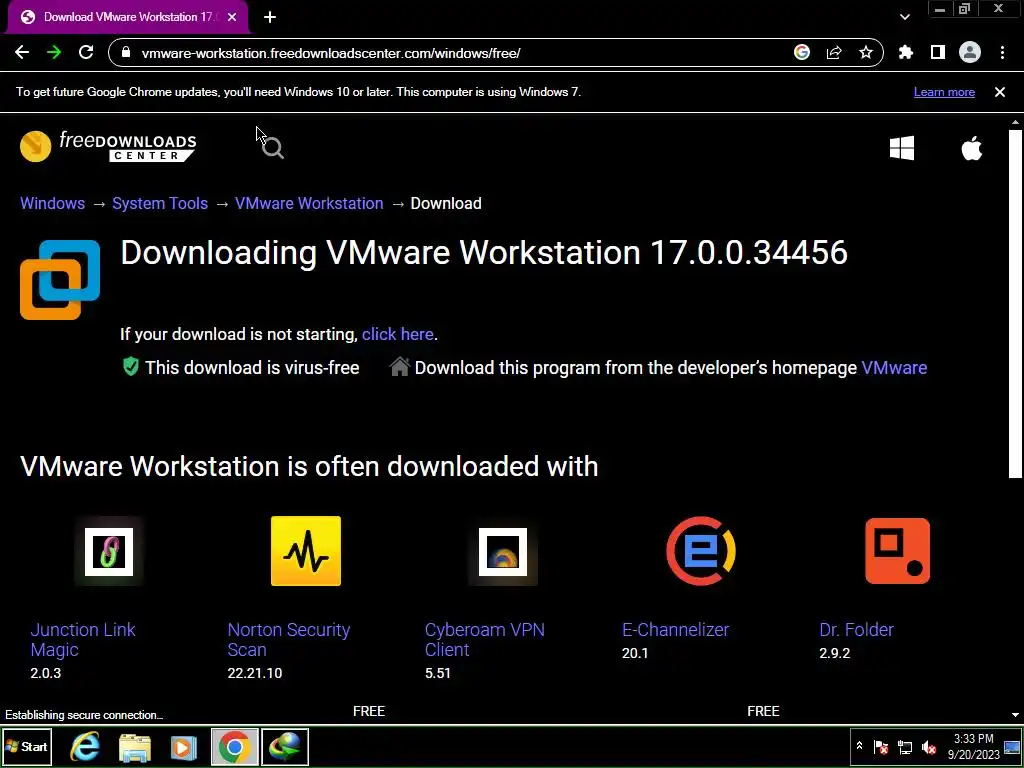Click the E-Channelizer icon
The image size is (1024, 768).
(x=701, y=551)
